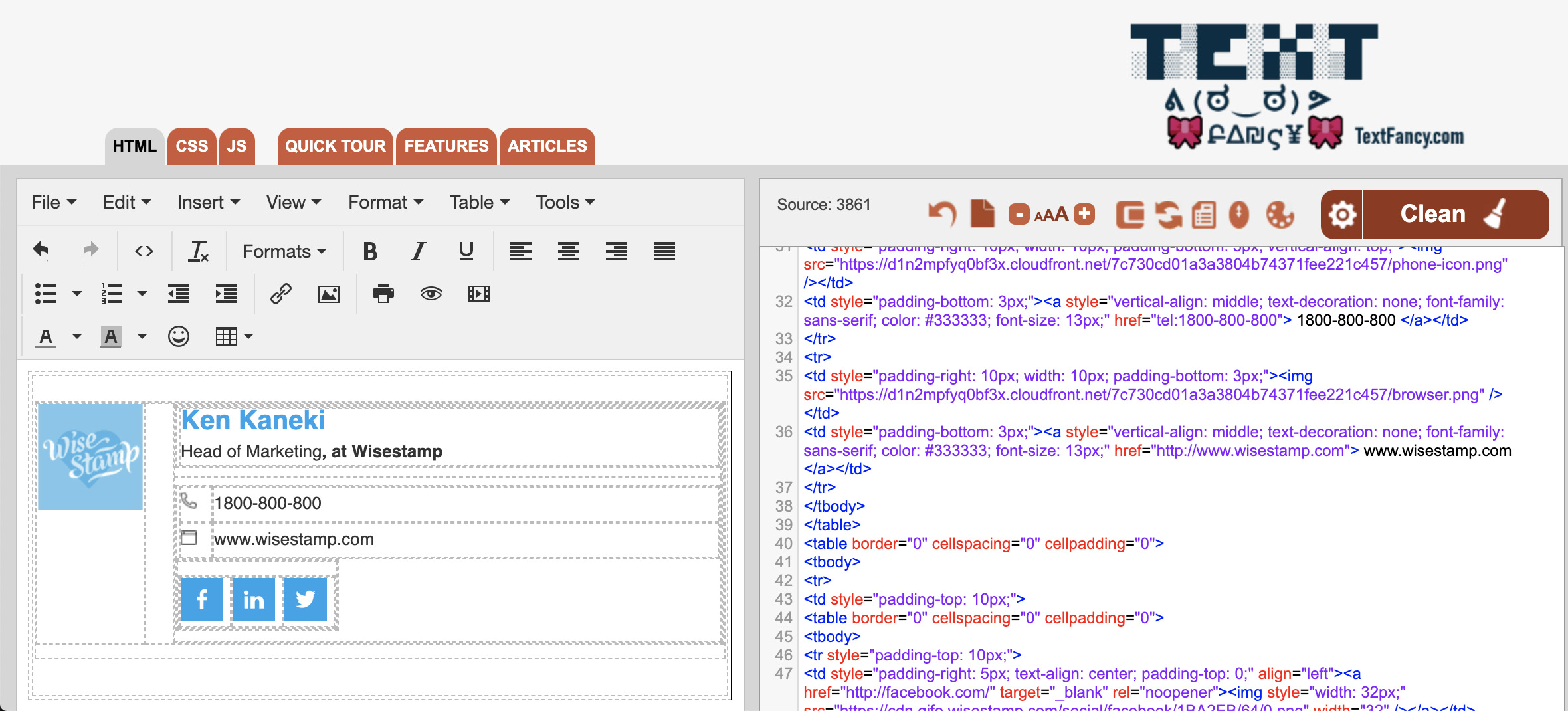The image size is (1568, 711).
Task: Open the Formats dropdown
Action: pos(284,251)
